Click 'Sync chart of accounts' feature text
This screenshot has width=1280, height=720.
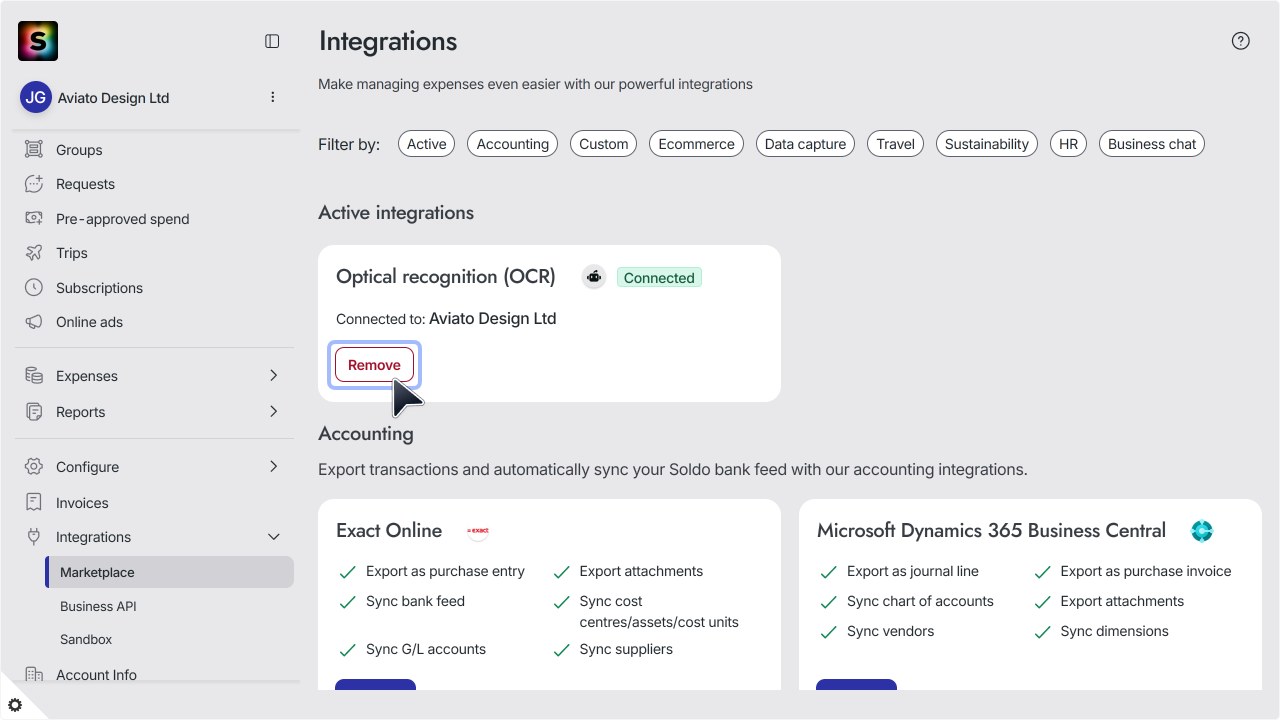920,601
